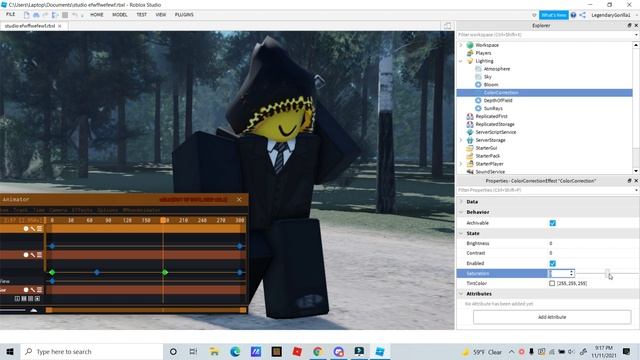Screen dimensions: 640x360
Task: Select the DepthOfField effect icon
Action: (478, 100)
